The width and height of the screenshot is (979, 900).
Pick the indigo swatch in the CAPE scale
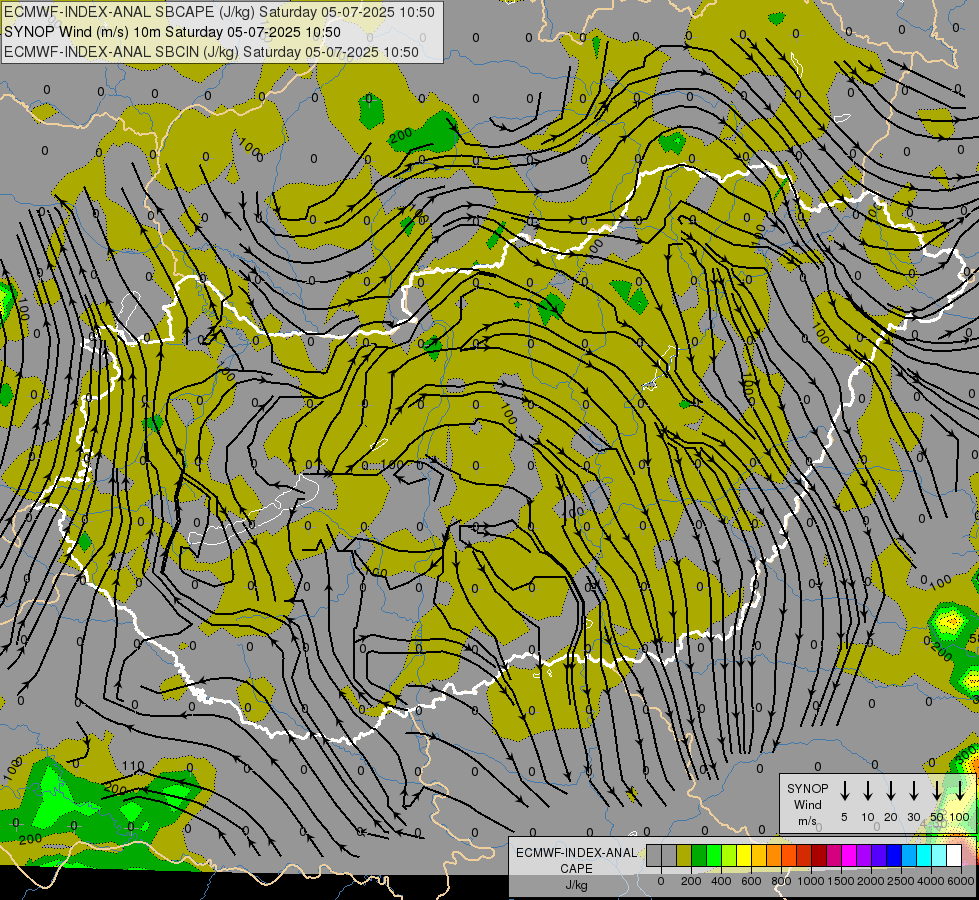pyautogui.click(x=878, y=855)
